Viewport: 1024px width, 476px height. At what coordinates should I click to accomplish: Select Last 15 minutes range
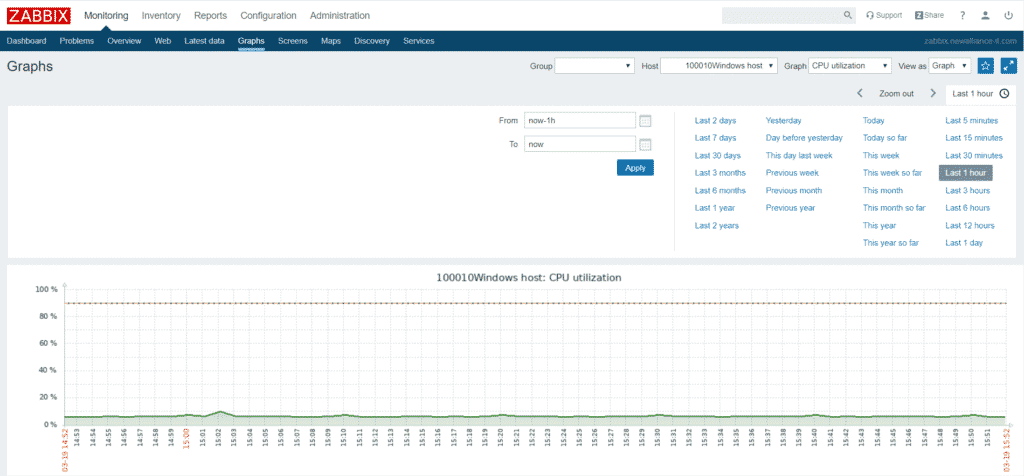(x=974, y=138)
